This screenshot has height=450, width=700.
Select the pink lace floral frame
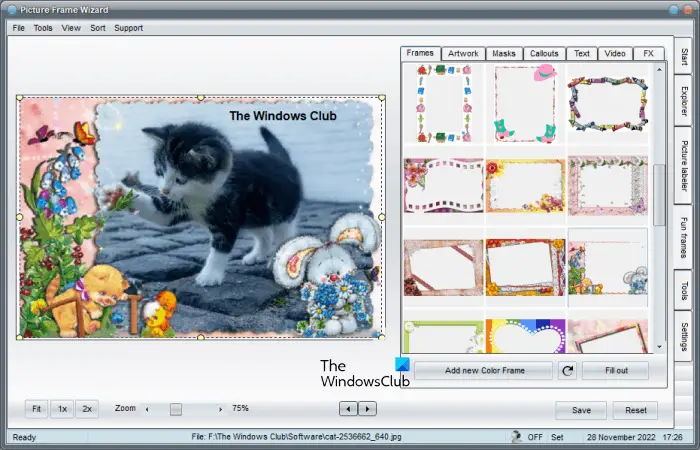pos(608,185)
